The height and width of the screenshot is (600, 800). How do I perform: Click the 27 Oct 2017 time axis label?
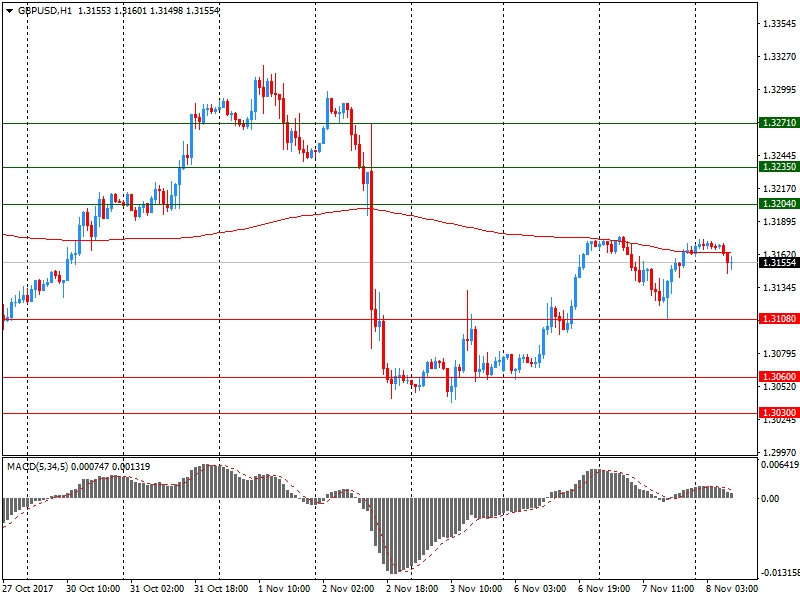pyautogui.click(x=28, y=589)
